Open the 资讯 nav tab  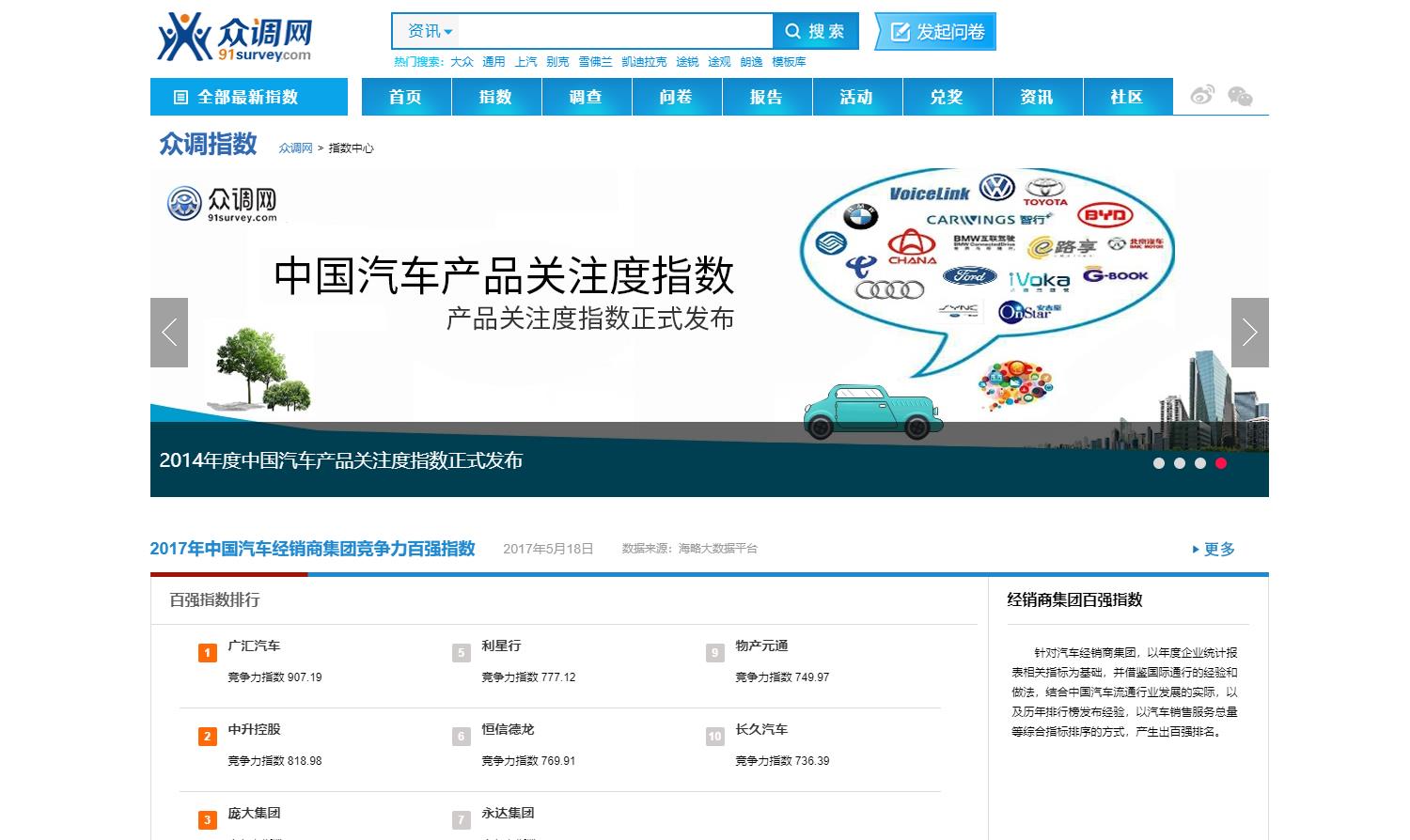(x=1038, y=97)
